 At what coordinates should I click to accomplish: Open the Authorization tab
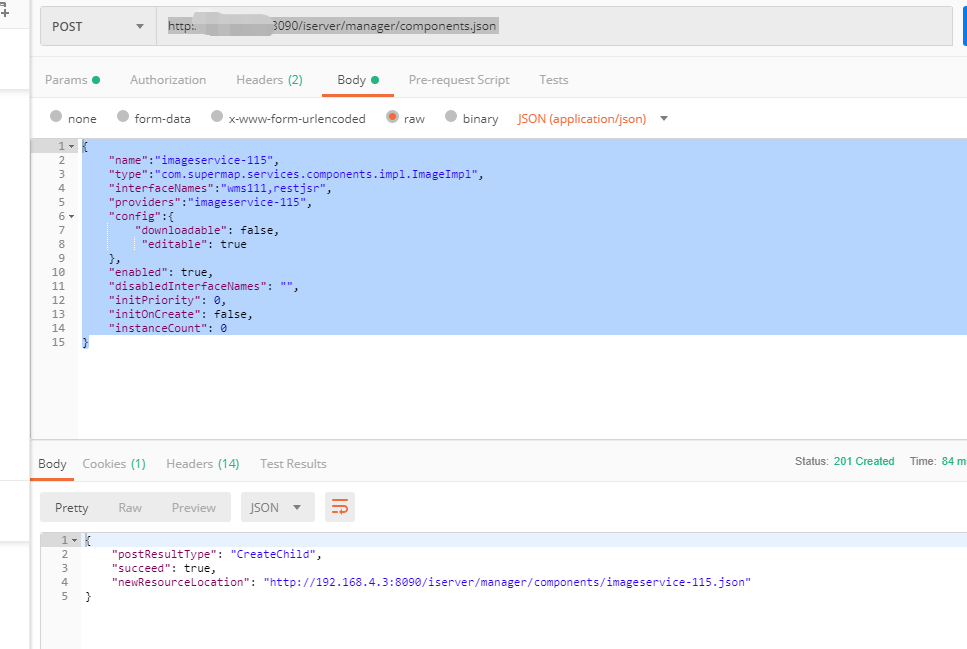pos(168,80)
